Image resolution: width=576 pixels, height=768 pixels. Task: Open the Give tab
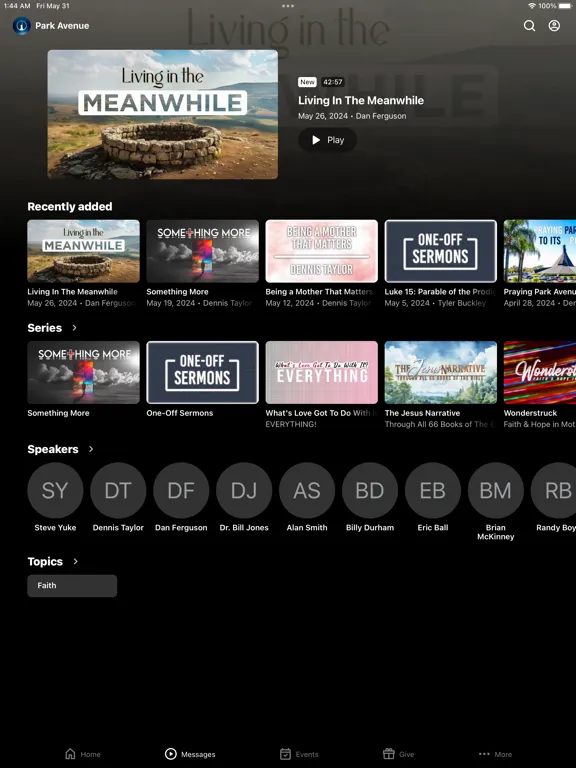tap(398, 754)
